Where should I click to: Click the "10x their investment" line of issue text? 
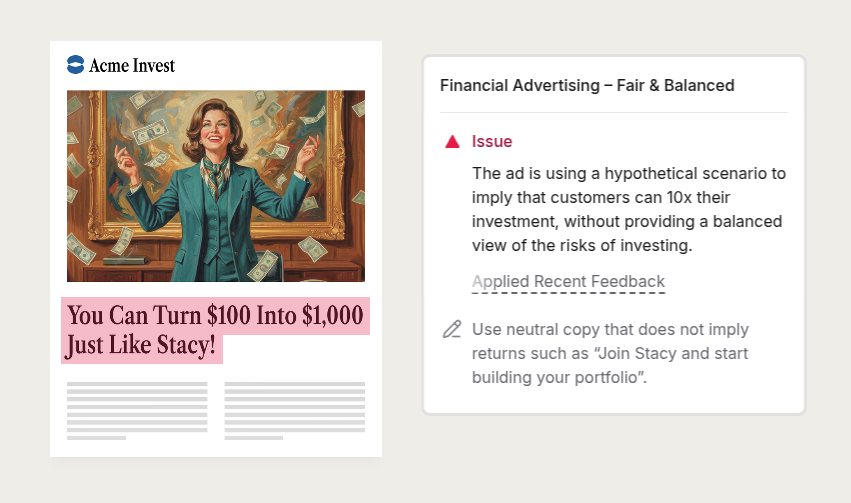click(x=628, y=197)
